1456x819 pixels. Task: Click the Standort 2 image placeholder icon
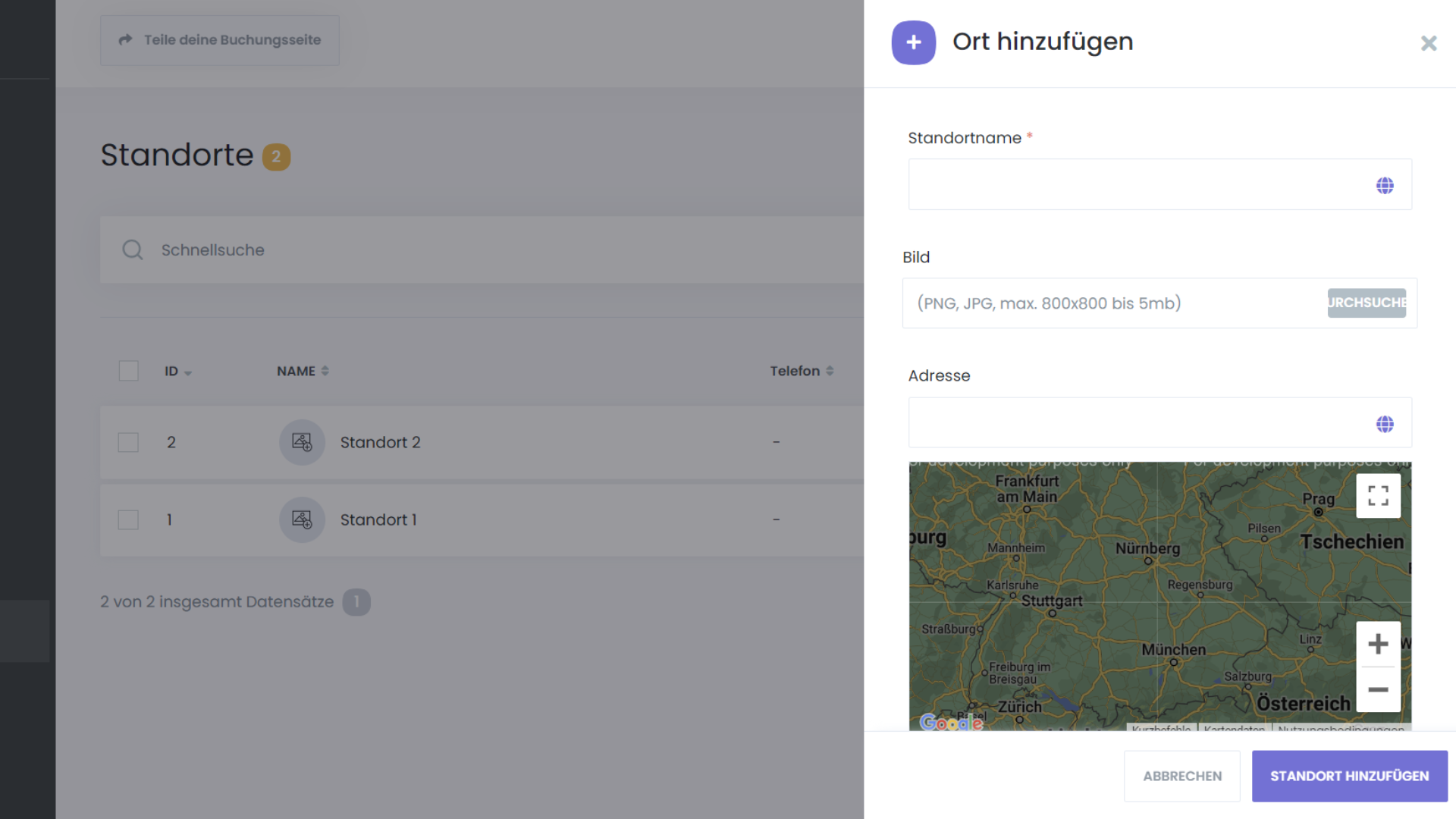click(x=302, y=442)
